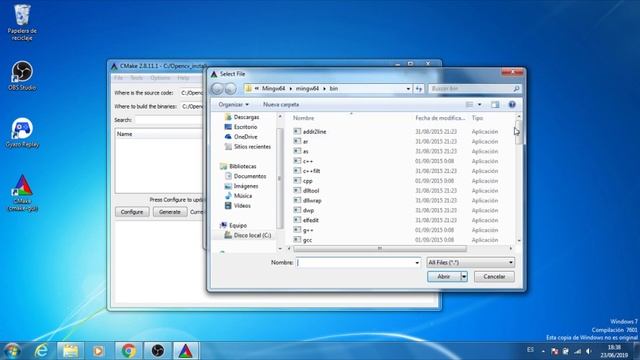Image resolution: width=640 pixels, height=360 pixels.
Task: Click the Action Center flag tray icon
Action: [x=554, y=351]
